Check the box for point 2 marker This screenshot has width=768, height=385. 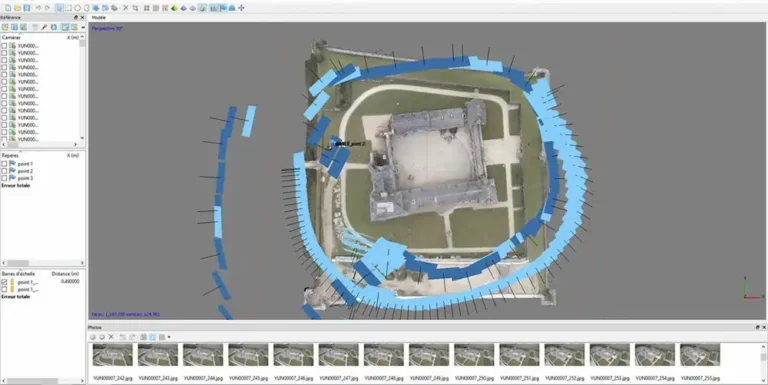pyautogui.click(x=4, y=171)
